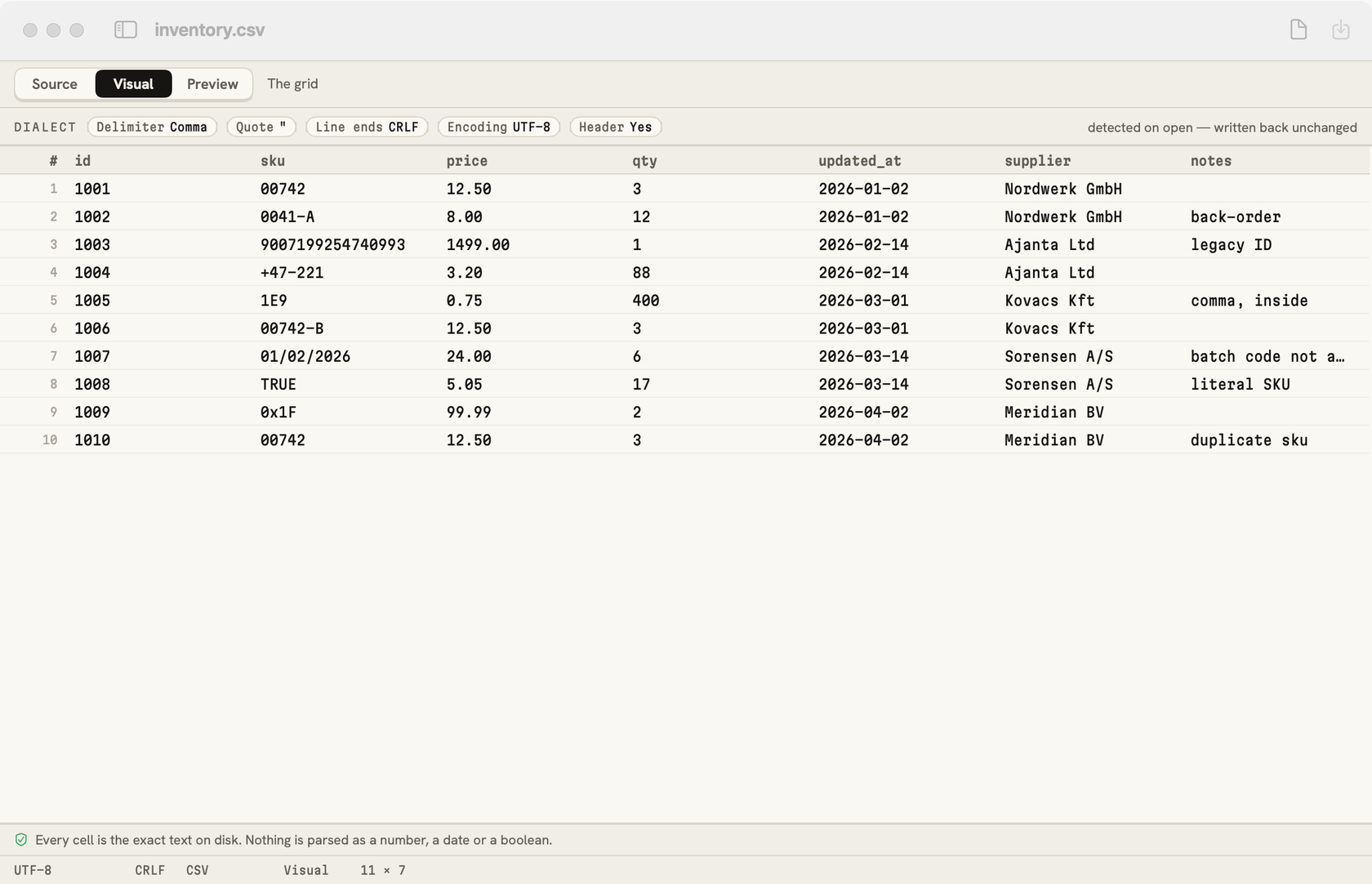Screen dimensions: 1372x884
Task: Click the green shield icon in footer
Action: point(21,840)
